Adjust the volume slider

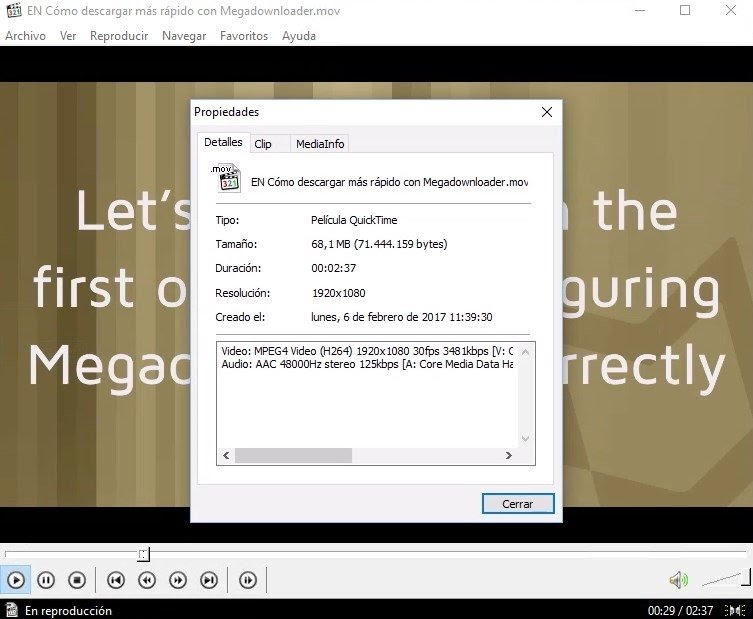(726, 578)
